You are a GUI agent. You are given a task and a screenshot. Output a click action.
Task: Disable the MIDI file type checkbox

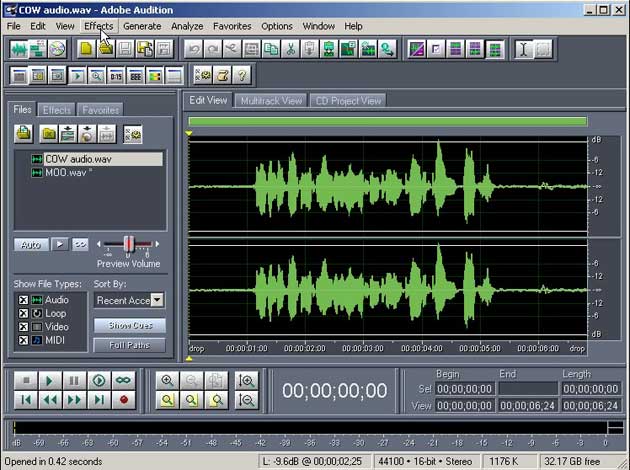pos(24,340)
